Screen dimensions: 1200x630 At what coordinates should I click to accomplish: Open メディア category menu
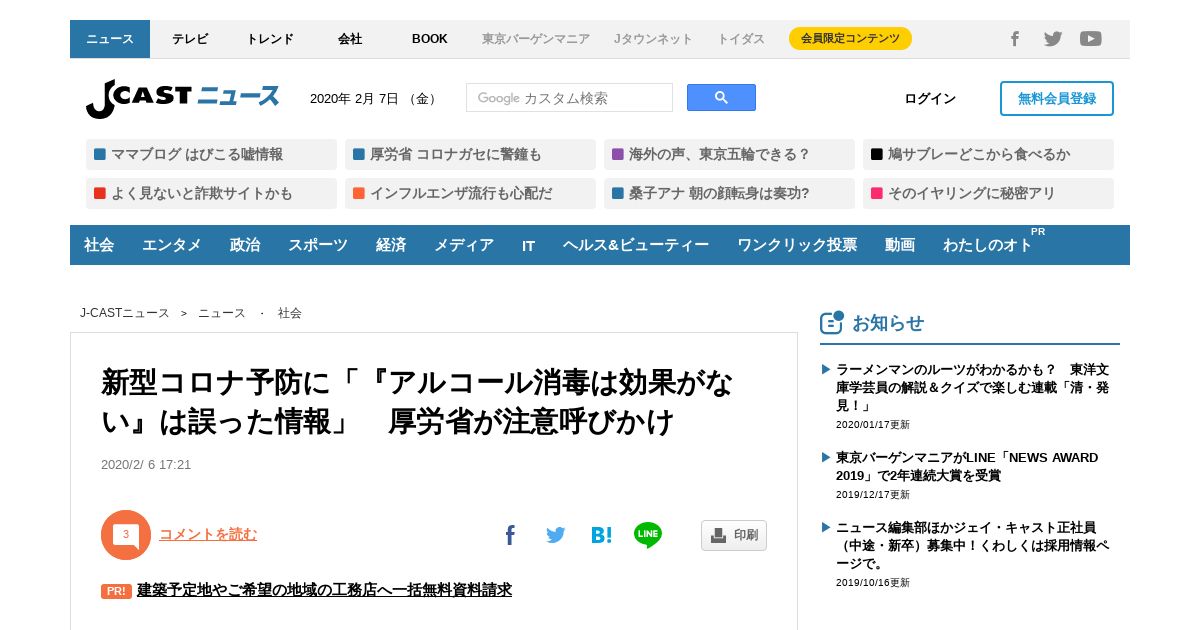pos(464,245)
